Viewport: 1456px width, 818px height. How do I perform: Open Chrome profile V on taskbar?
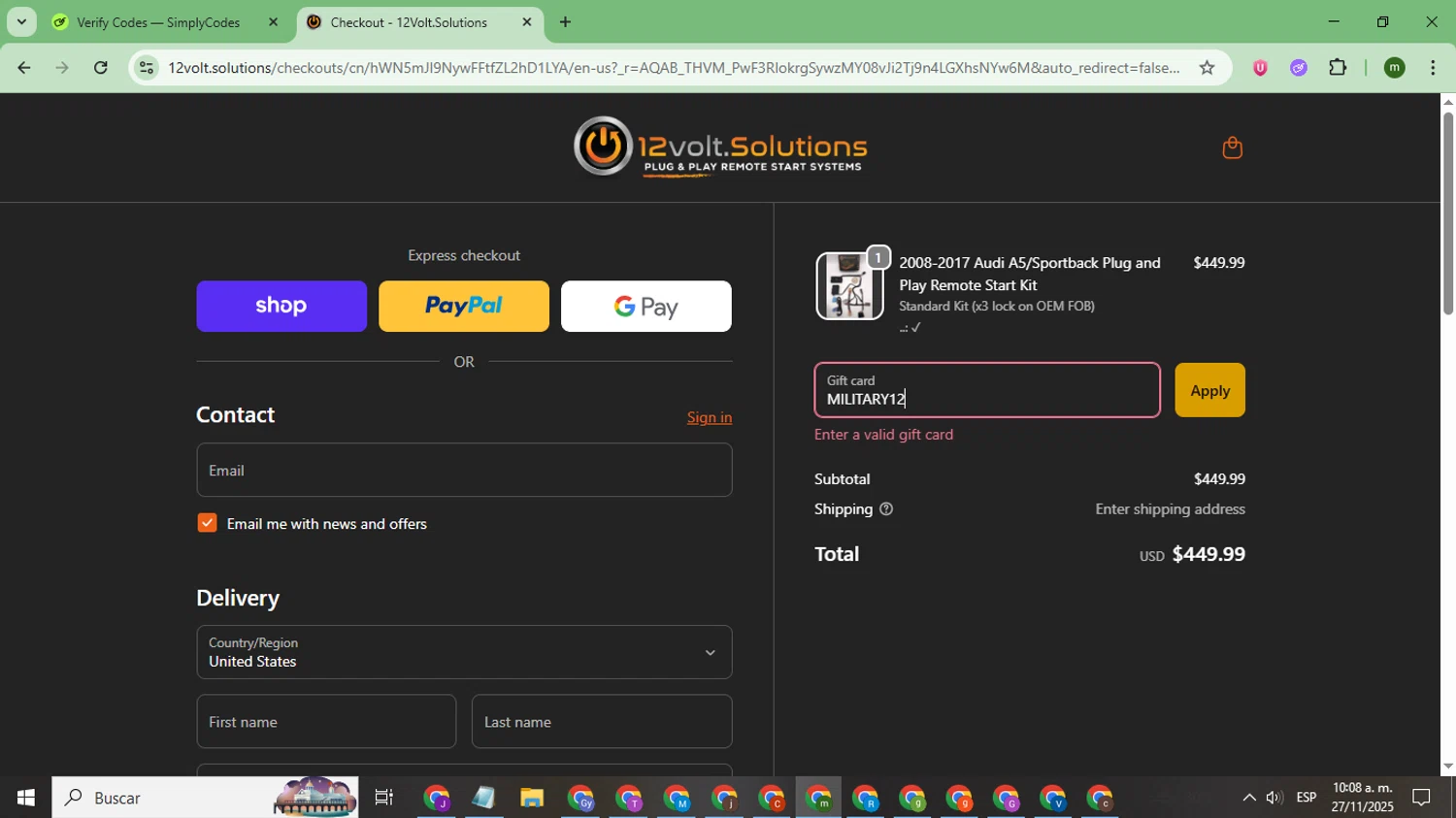click(1052, 798)
